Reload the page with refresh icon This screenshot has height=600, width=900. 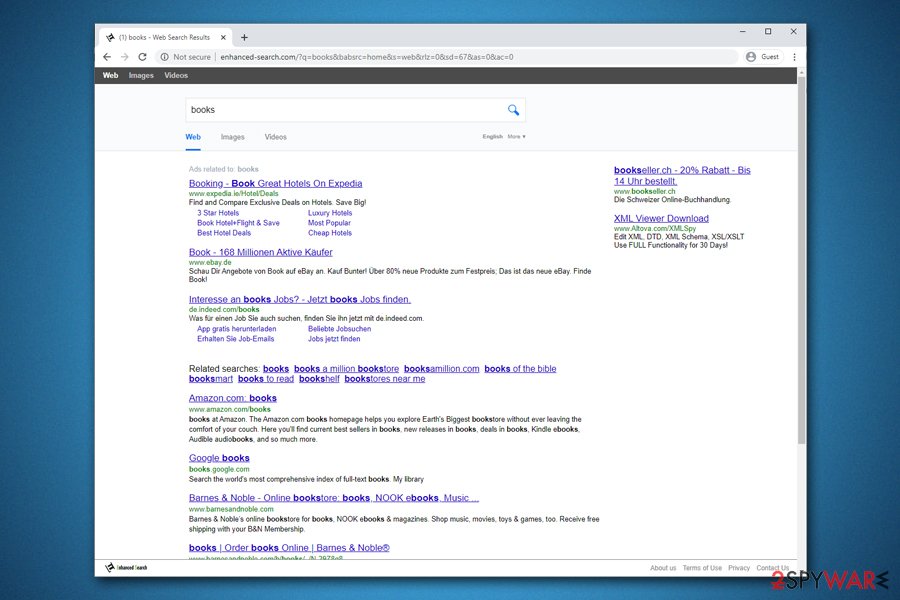pos(142,57)
